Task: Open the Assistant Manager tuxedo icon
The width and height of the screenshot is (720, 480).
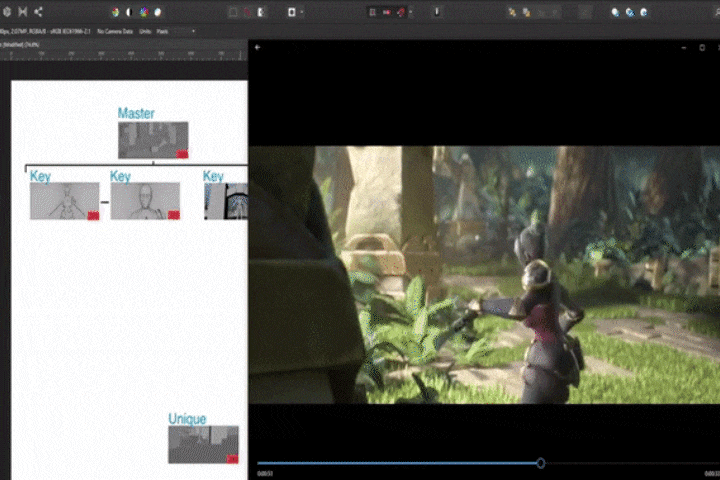Action: tap(437, 12)
